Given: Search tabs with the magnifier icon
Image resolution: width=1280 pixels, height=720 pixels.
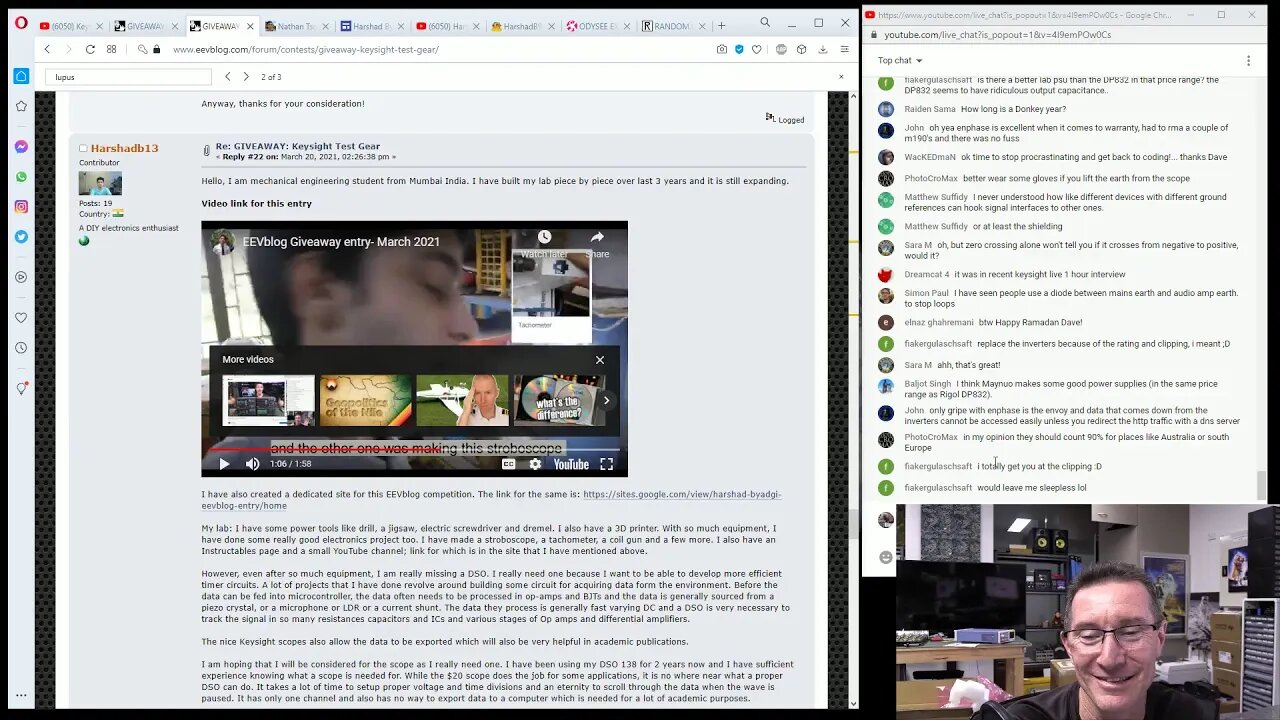Looking at the screenshot, I should point(765,22).
